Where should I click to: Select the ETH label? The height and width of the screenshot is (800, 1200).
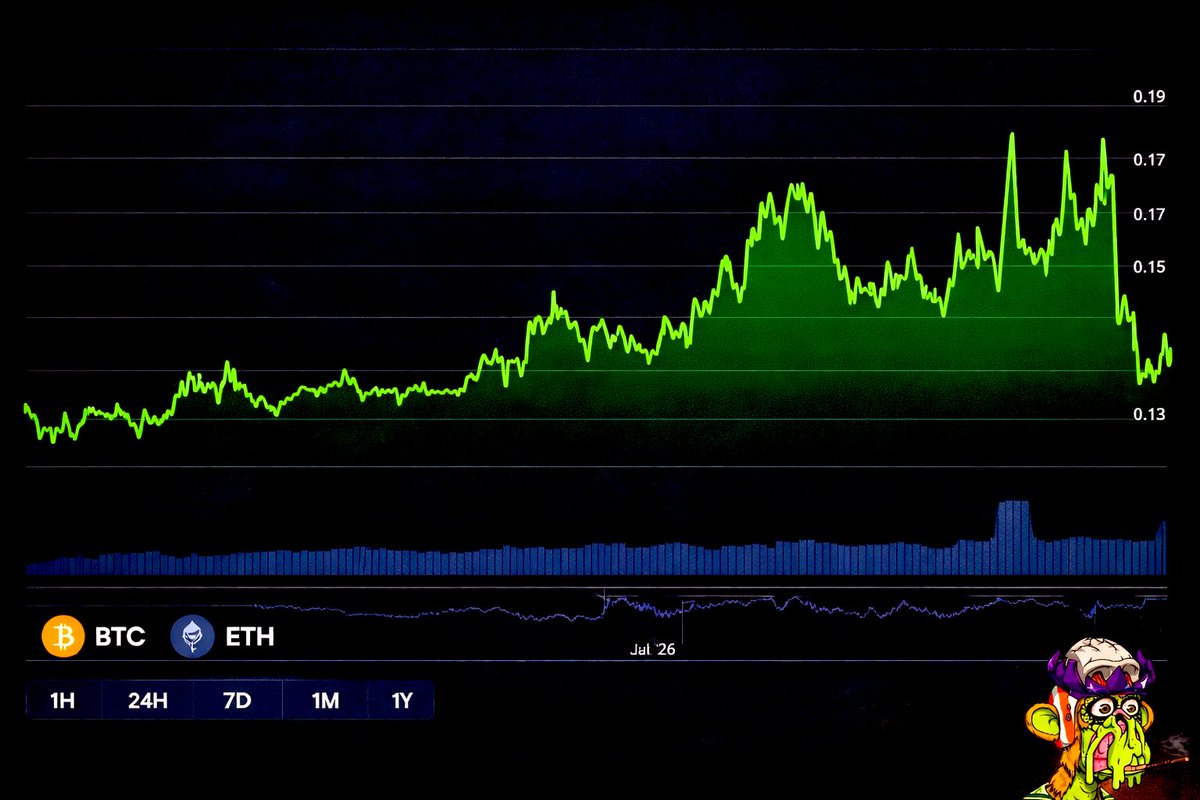[x=249, y=637]
